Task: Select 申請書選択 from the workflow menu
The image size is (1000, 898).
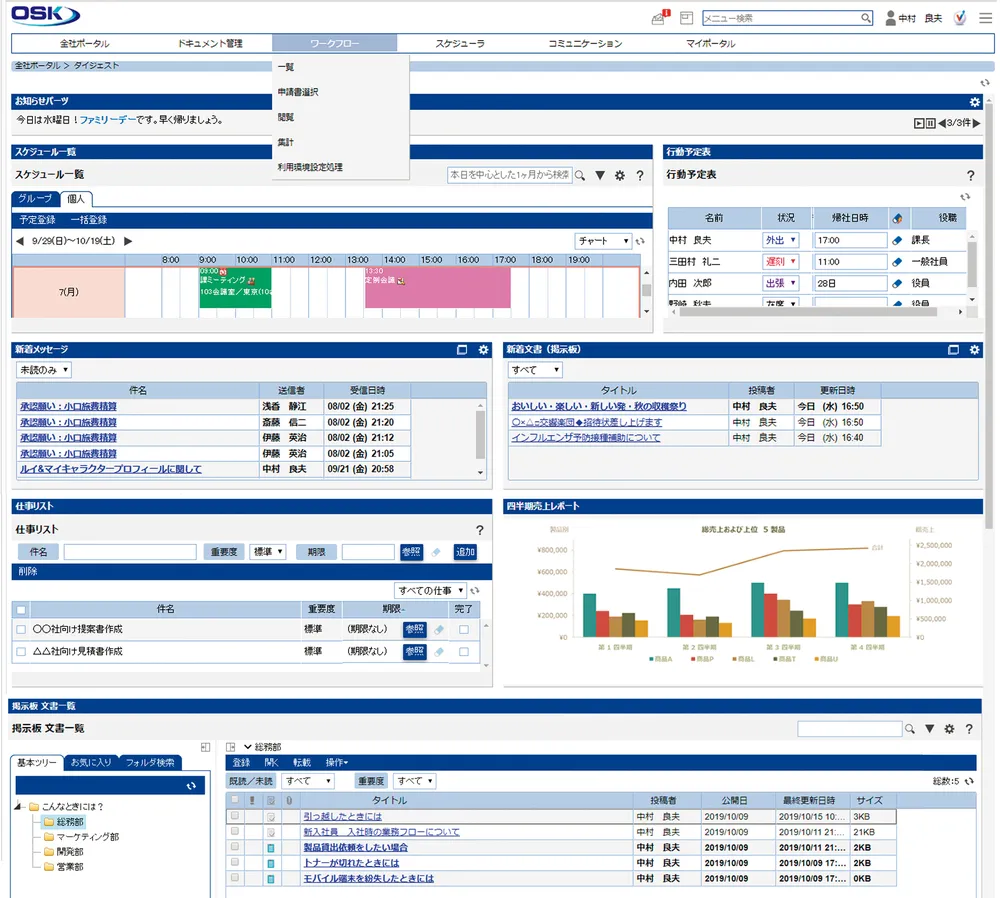Action: click(298, 92)
